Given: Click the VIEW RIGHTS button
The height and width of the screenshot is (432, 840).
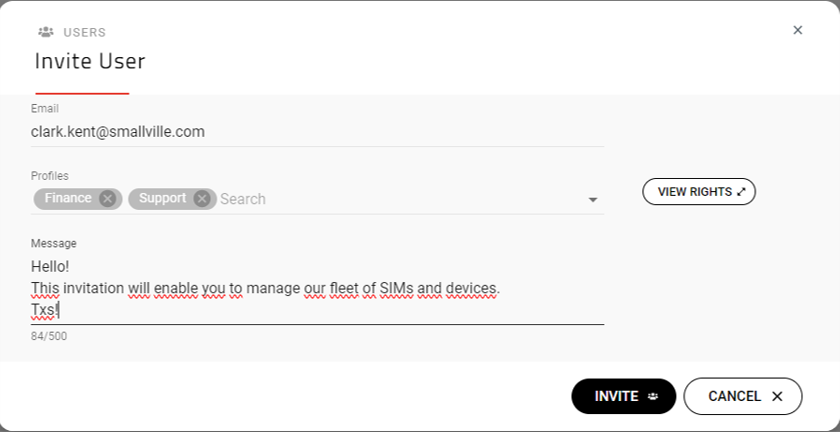Looking at the screenshot, I should pos(698,191).
